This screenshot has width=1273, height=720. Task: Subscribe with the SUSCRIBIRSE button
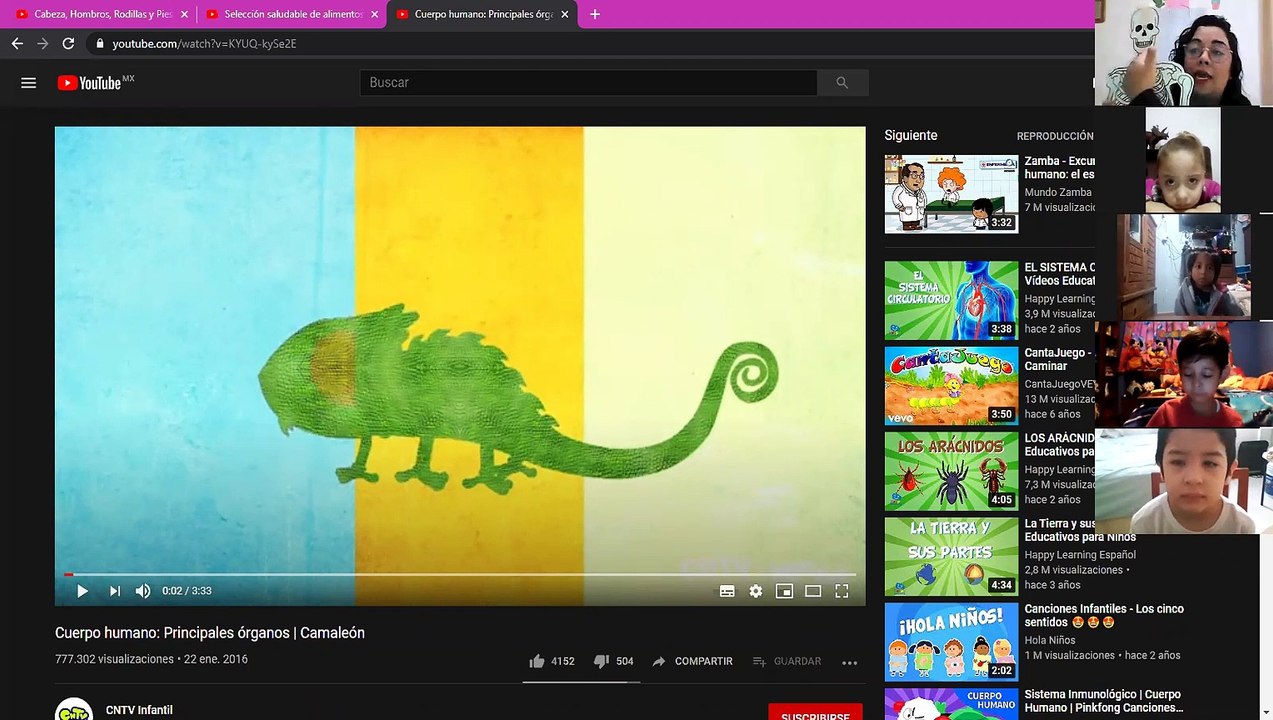(x=815, y=714)
